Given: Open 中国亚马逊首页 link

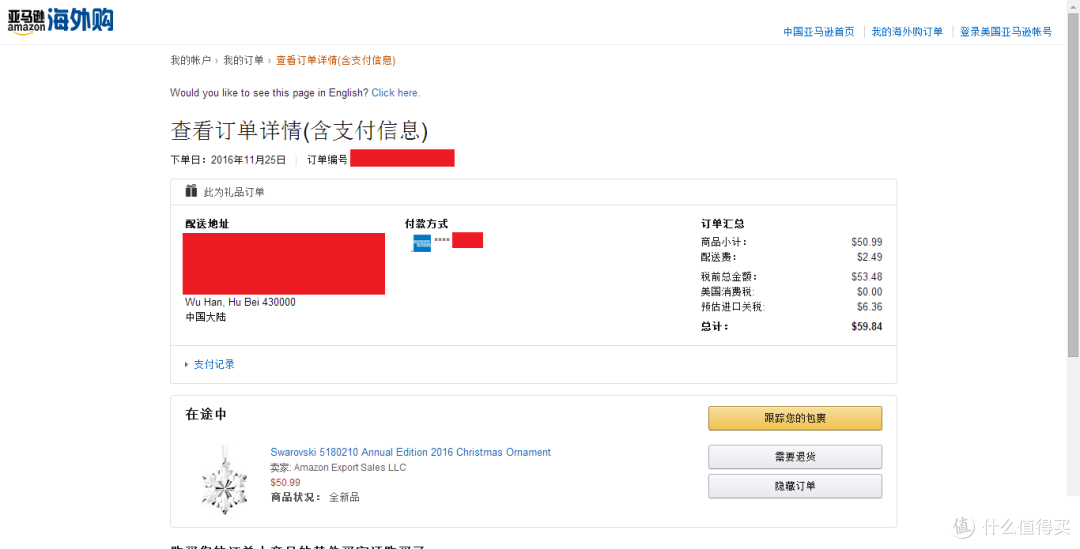Looking at the screenshot, I should click(818, 32).
